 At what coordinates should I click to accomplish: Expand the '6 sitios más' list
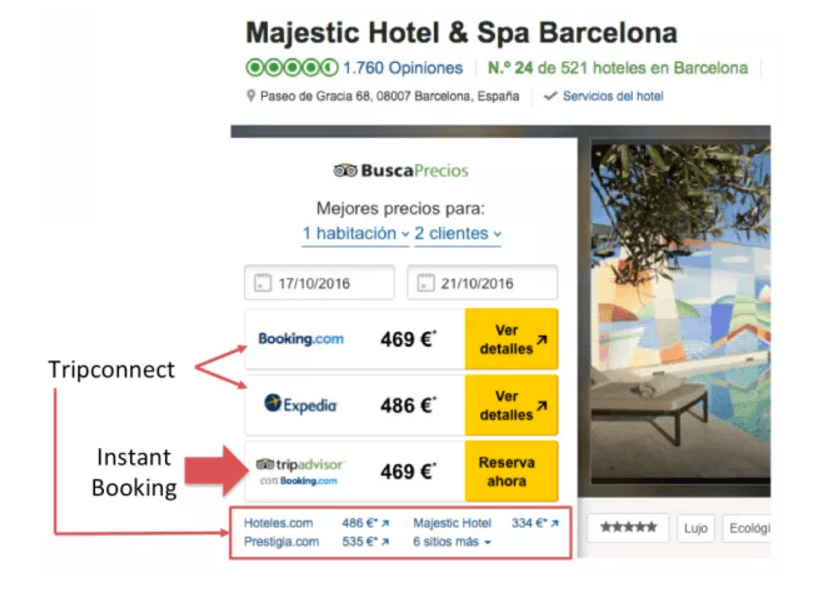(x=452, y=542)
